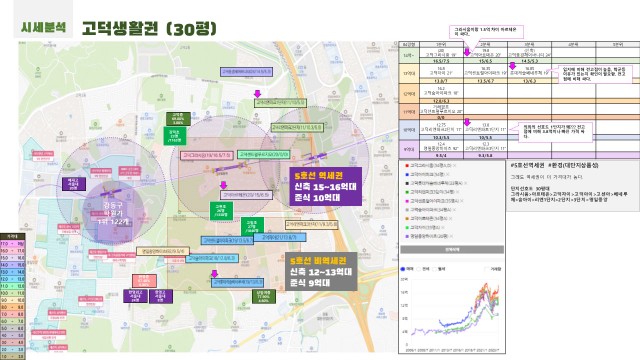
Task: Remove the purple legend entry with its × icon
Action: (x=452, y=236)
